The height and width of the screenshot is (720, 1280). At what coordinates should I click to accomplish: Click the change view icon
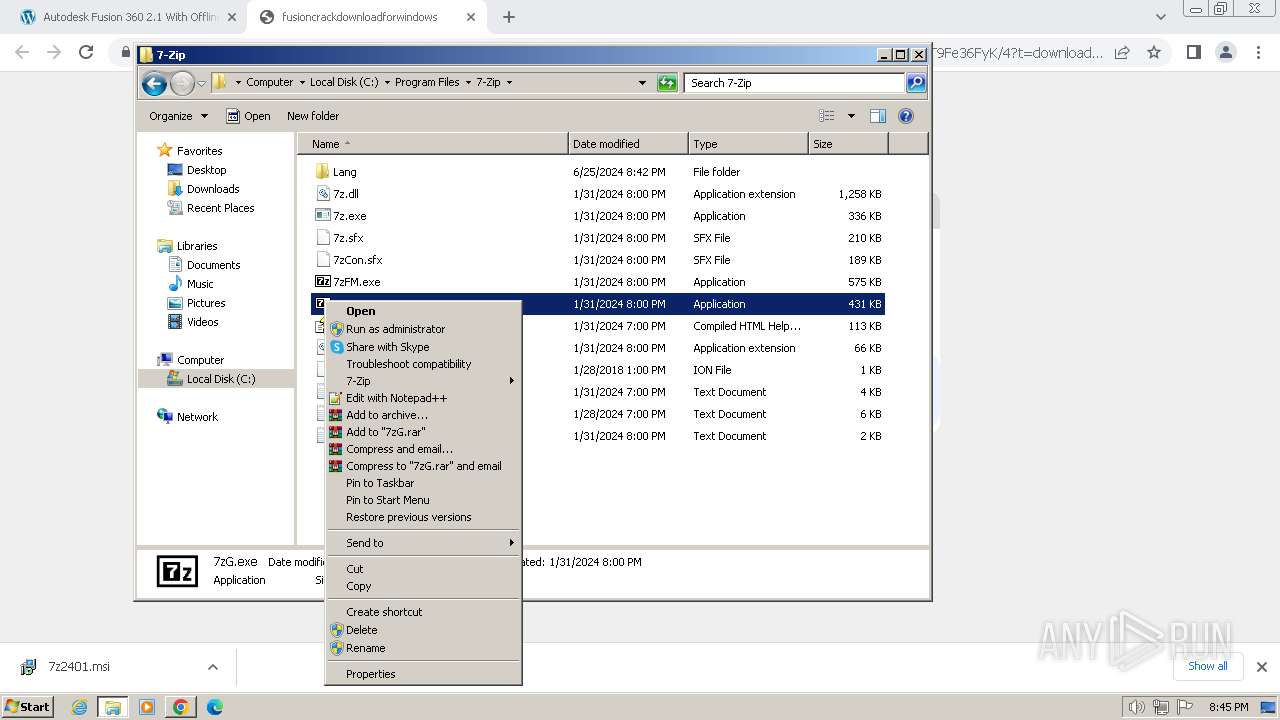click(x=827, y=116)
